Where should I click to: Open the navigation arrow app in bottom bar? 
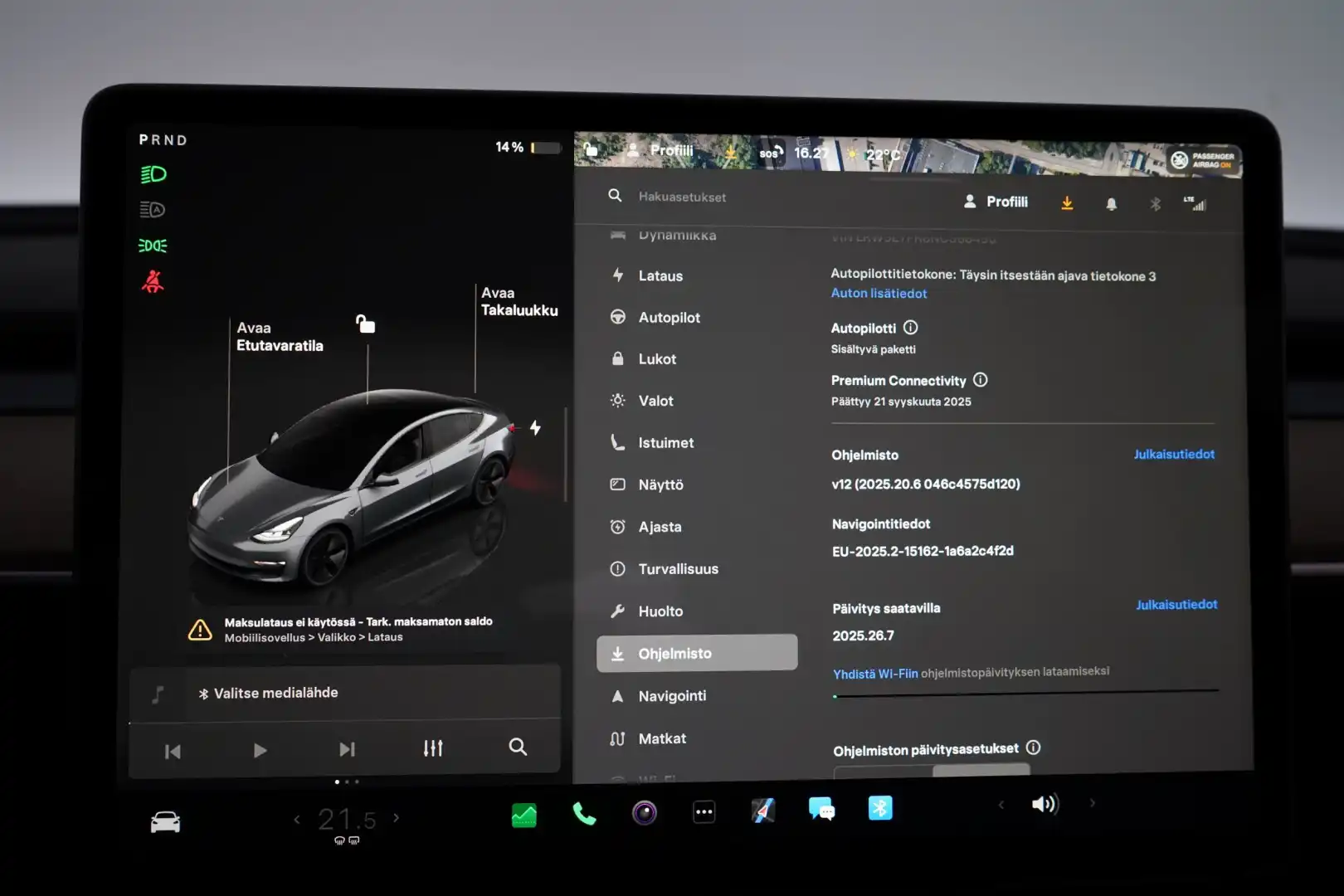click(763, 811)
